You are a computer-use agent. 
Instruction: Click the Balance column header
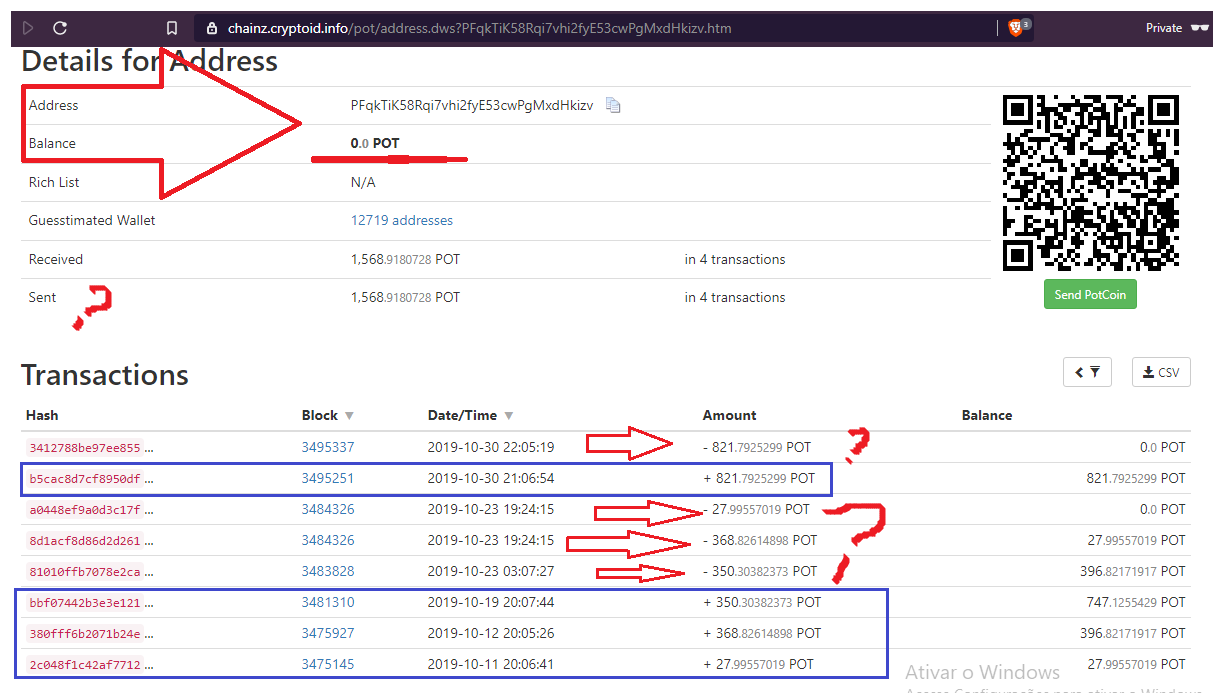tap(987, 415)
